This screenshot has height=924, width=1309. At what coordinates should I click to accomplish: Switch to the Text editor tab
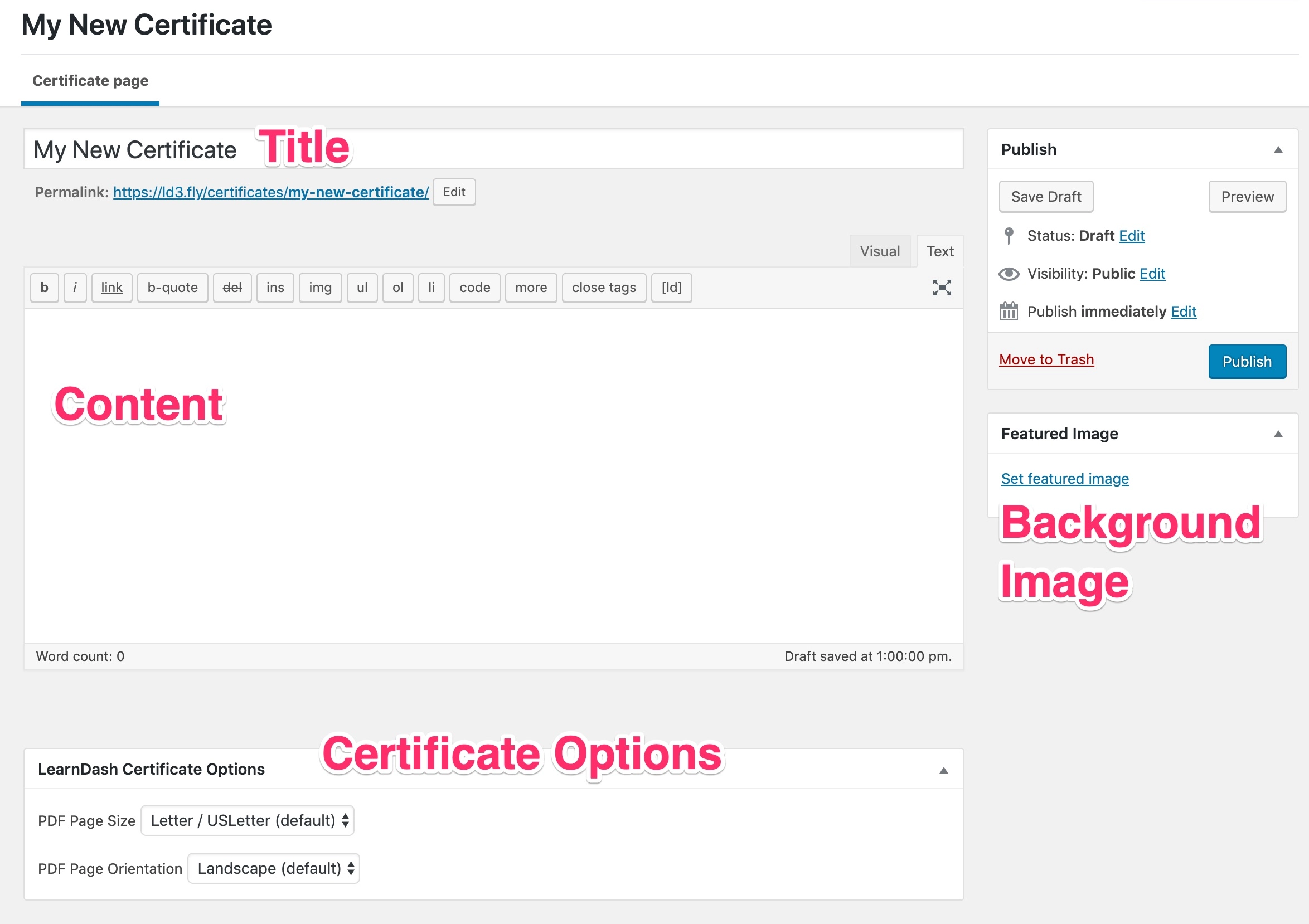coord(938,251)
